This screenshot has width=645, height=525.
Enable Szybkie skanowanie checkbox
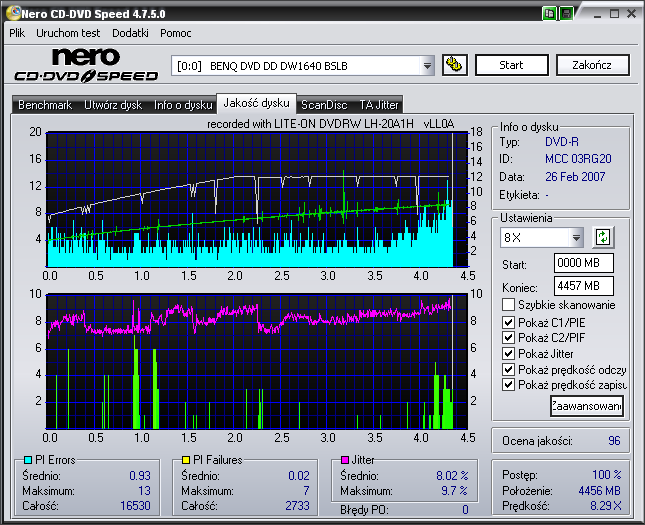click(508, 305)
